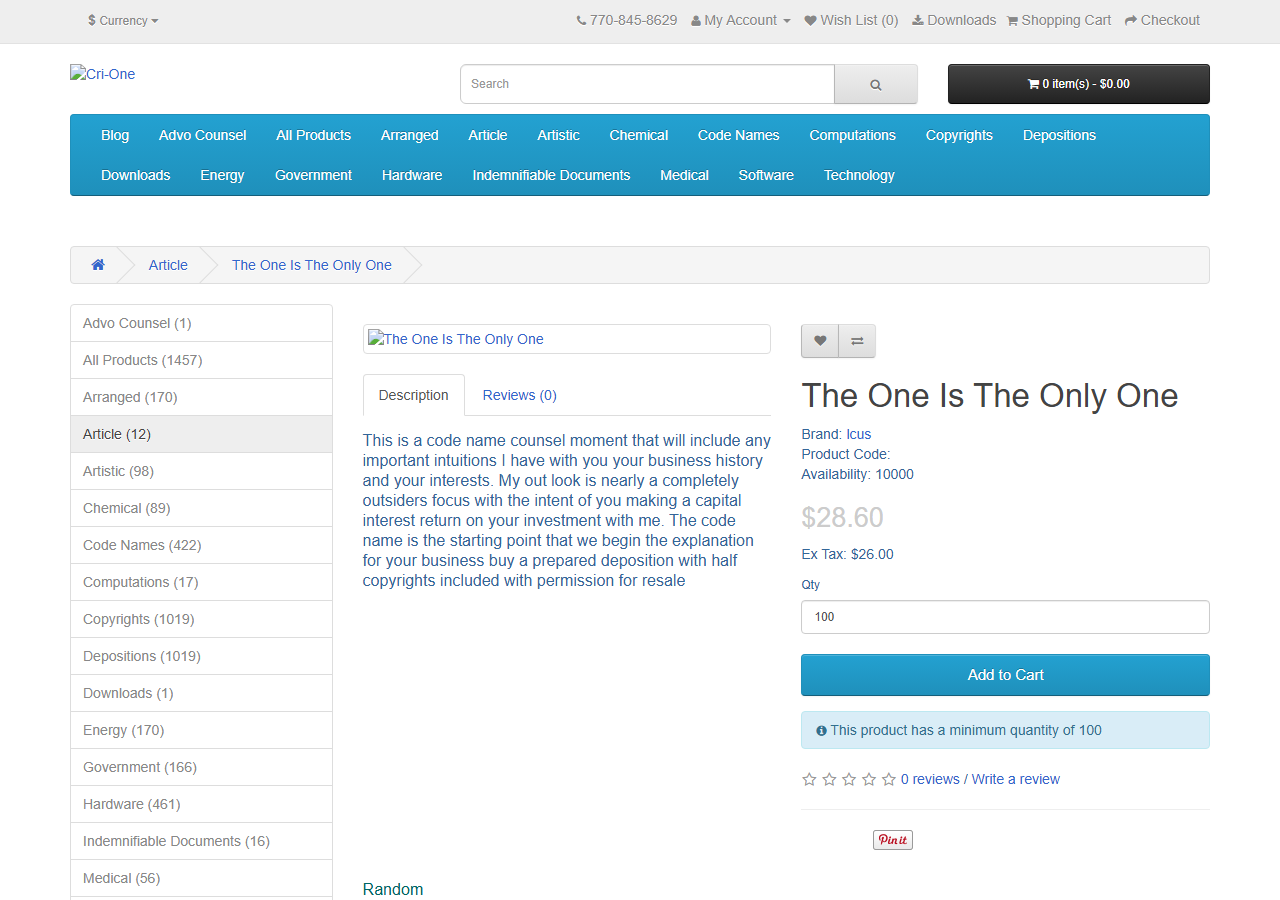The width and height of the screenshot is (1280, 900).
Task: Select Government (166) in sidebar
Action: tap(201, 767)
